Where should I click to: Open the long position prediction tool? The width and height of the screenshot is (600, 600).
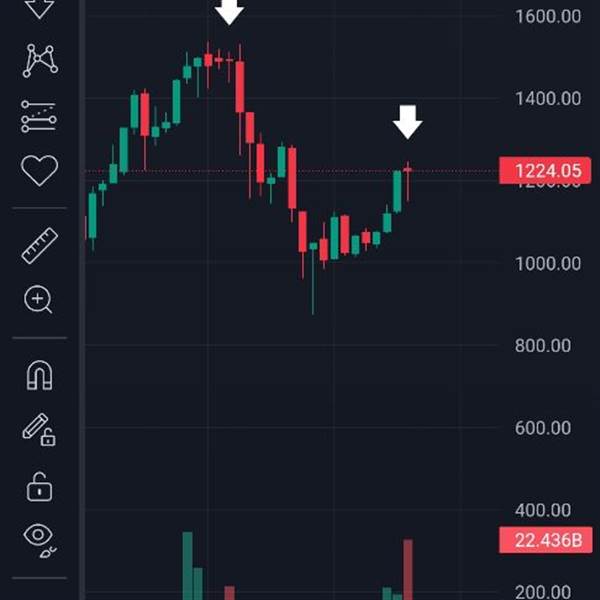point(39,117)
